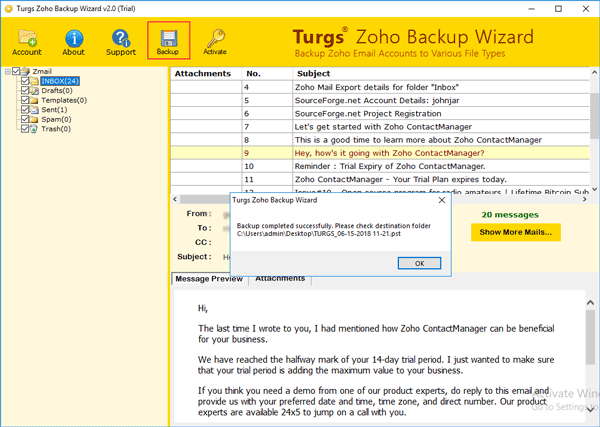
Task: Click the email list scroll-up arrow
Action: (x=594, y=72)
